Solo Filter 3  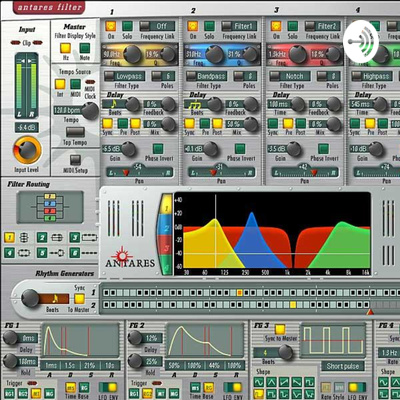point(292,26)
